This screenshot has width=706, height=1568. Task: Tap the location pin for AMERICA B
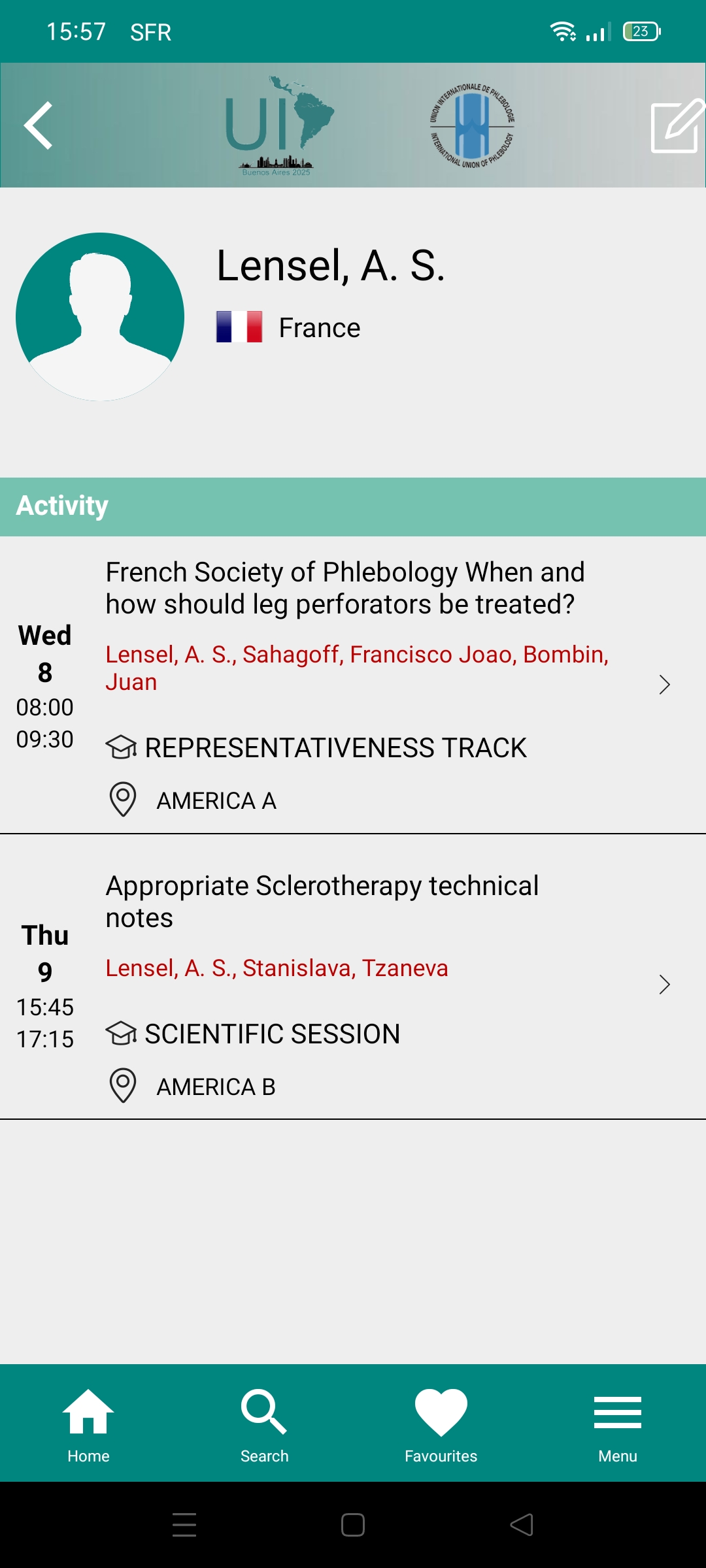(x=122, y=1085)
